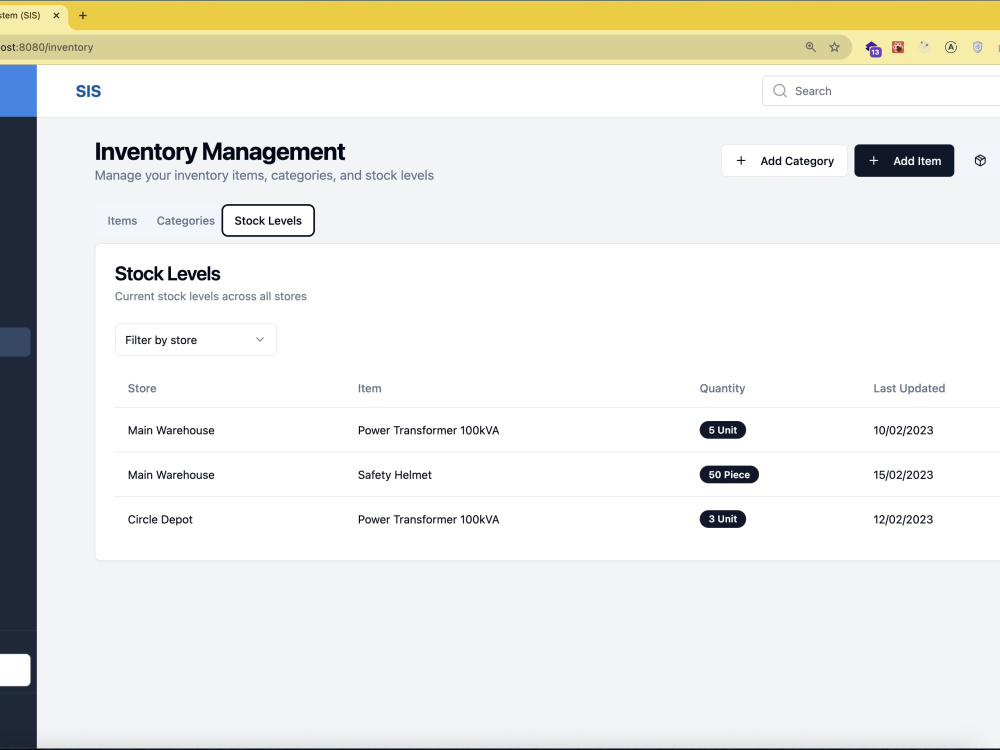Click the 10/02/2023 date cell
Image resolution: width=1000 pixels, height=750 pixels.
point(903,430)
